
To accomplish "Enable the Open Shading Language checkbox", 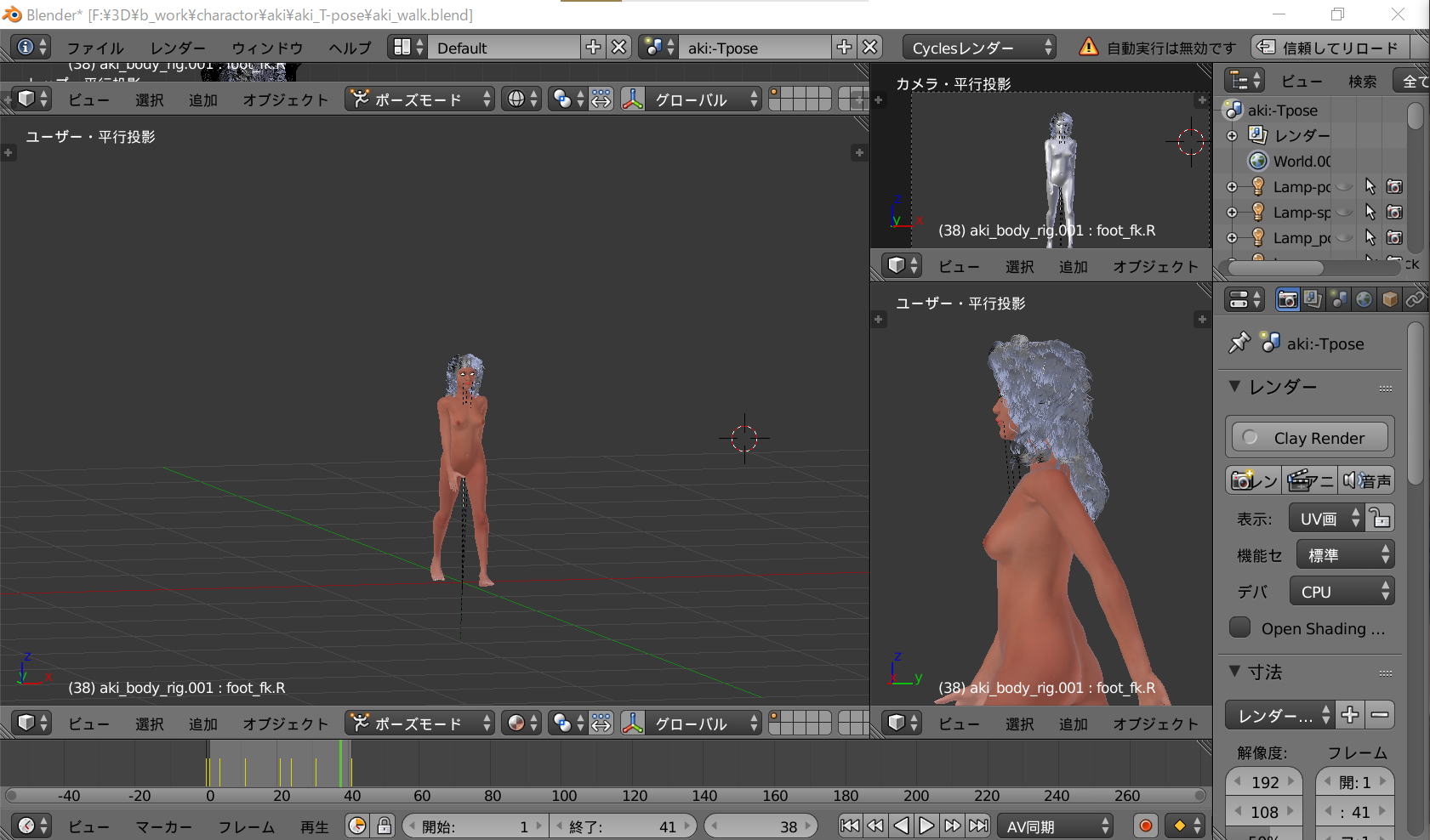I will coord(1239,627).
